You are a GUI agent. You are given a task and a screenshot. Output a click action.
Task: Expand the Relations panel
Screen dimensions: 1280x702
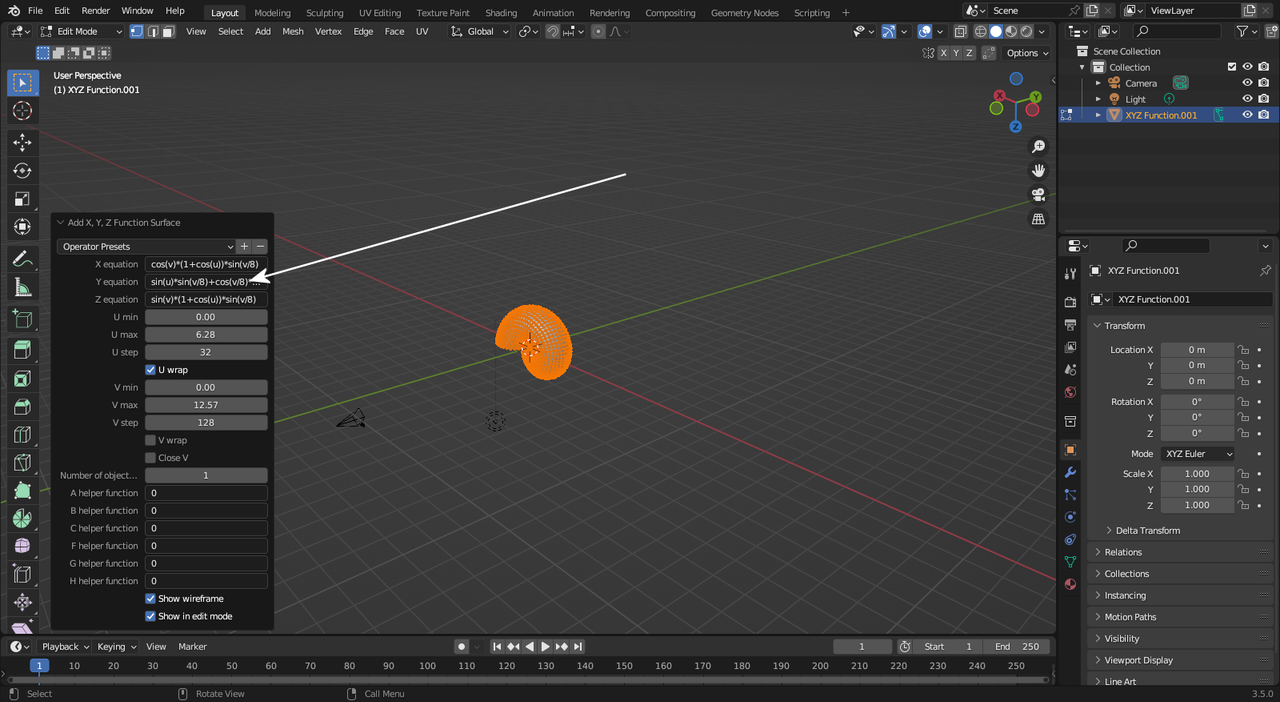tap(1123, 552)
